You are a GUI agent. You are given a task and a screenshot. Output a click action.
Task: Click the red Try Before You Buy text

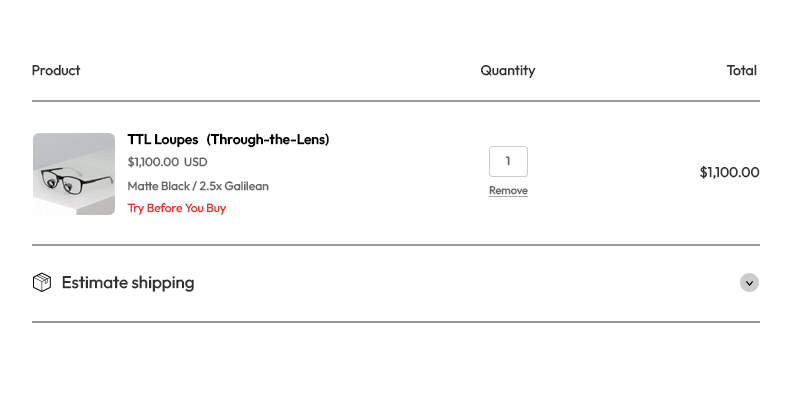(177, 208)
